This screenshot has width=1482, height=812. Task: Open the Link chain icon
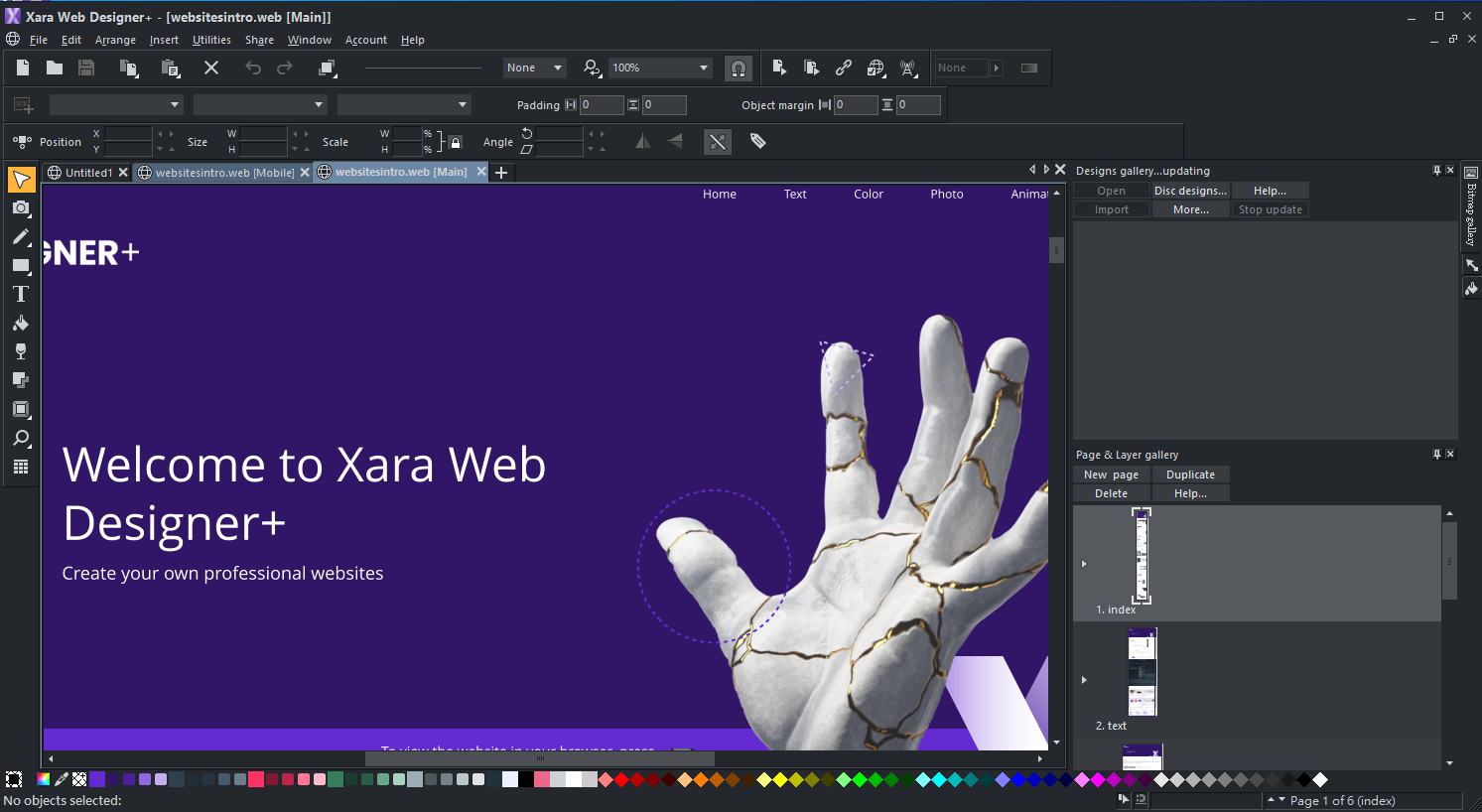pyautogui.click(x=844, y=68)
